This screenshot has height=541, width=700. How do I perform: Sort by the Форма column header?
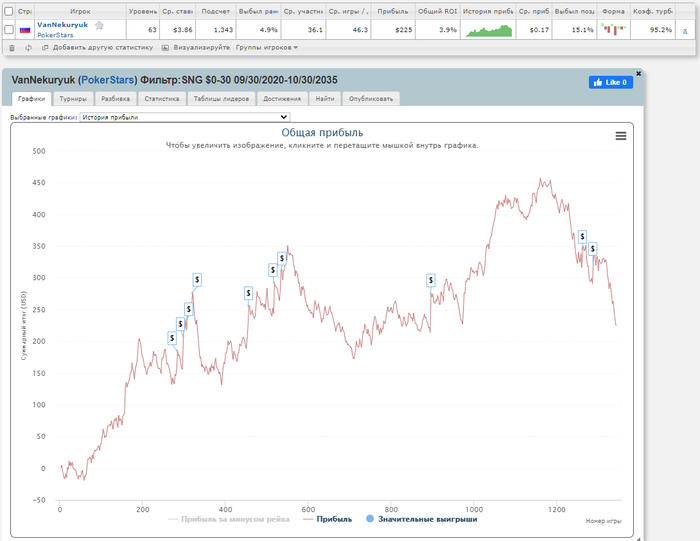[x=613, y=11]
